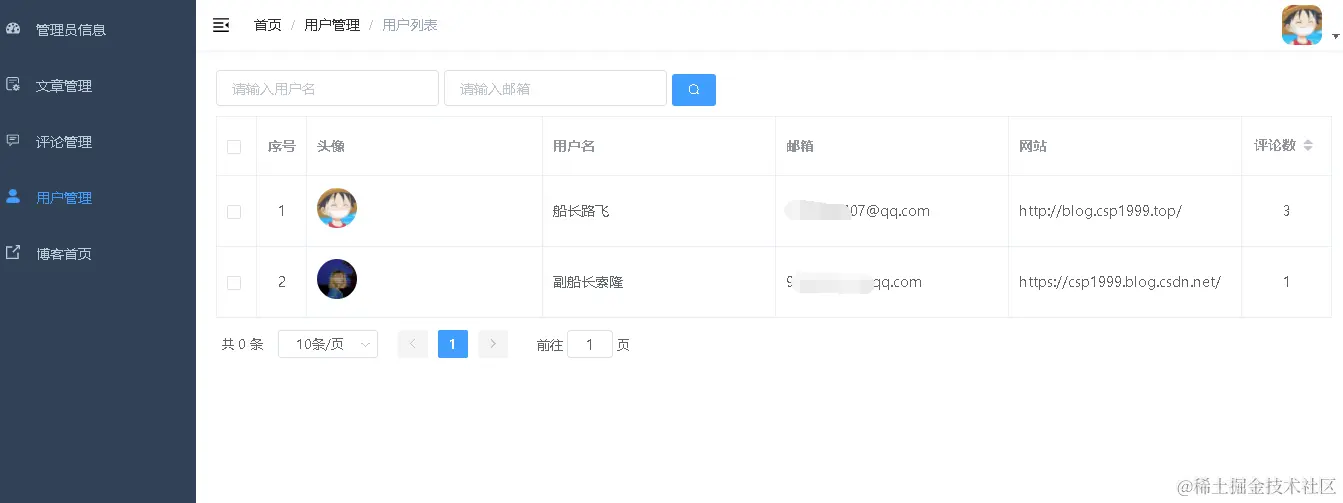Click the external link icon beside 博客首页
The height and width of the screenshot is (503, 1343).
[x=13, y=253]
